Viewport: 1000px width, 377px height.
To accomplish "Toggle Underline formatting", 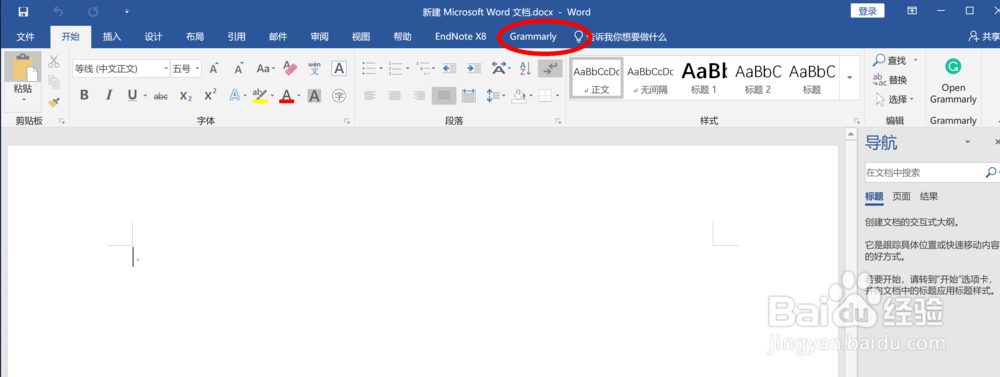I will [132, 96].
